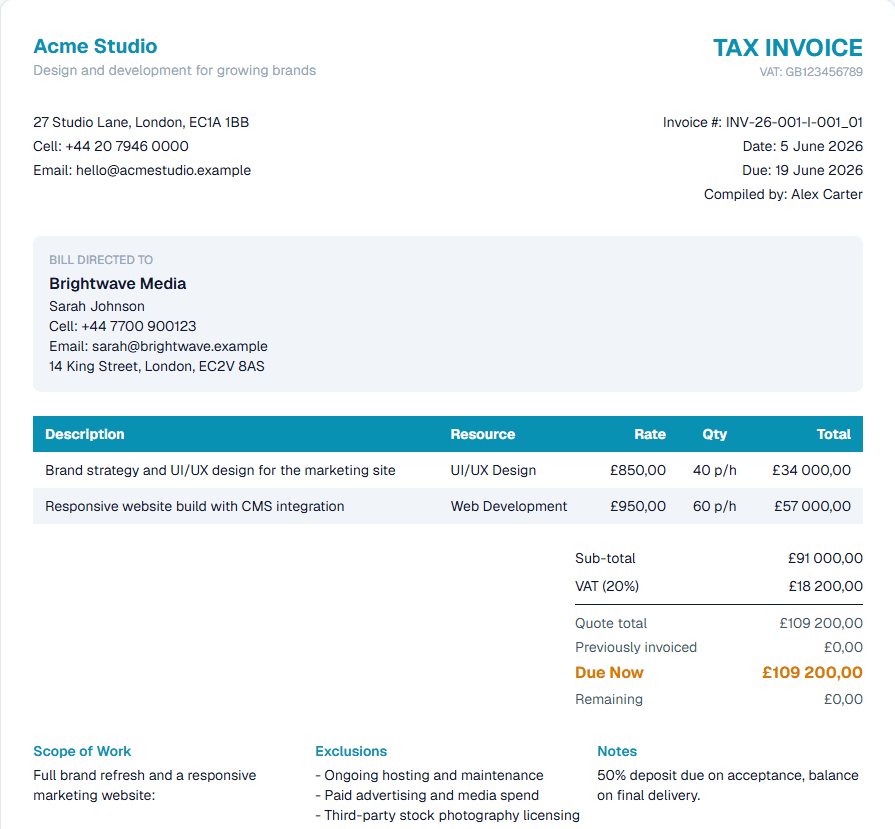
Task: Click the Web Development resource cell
Action: pos(509,506)
